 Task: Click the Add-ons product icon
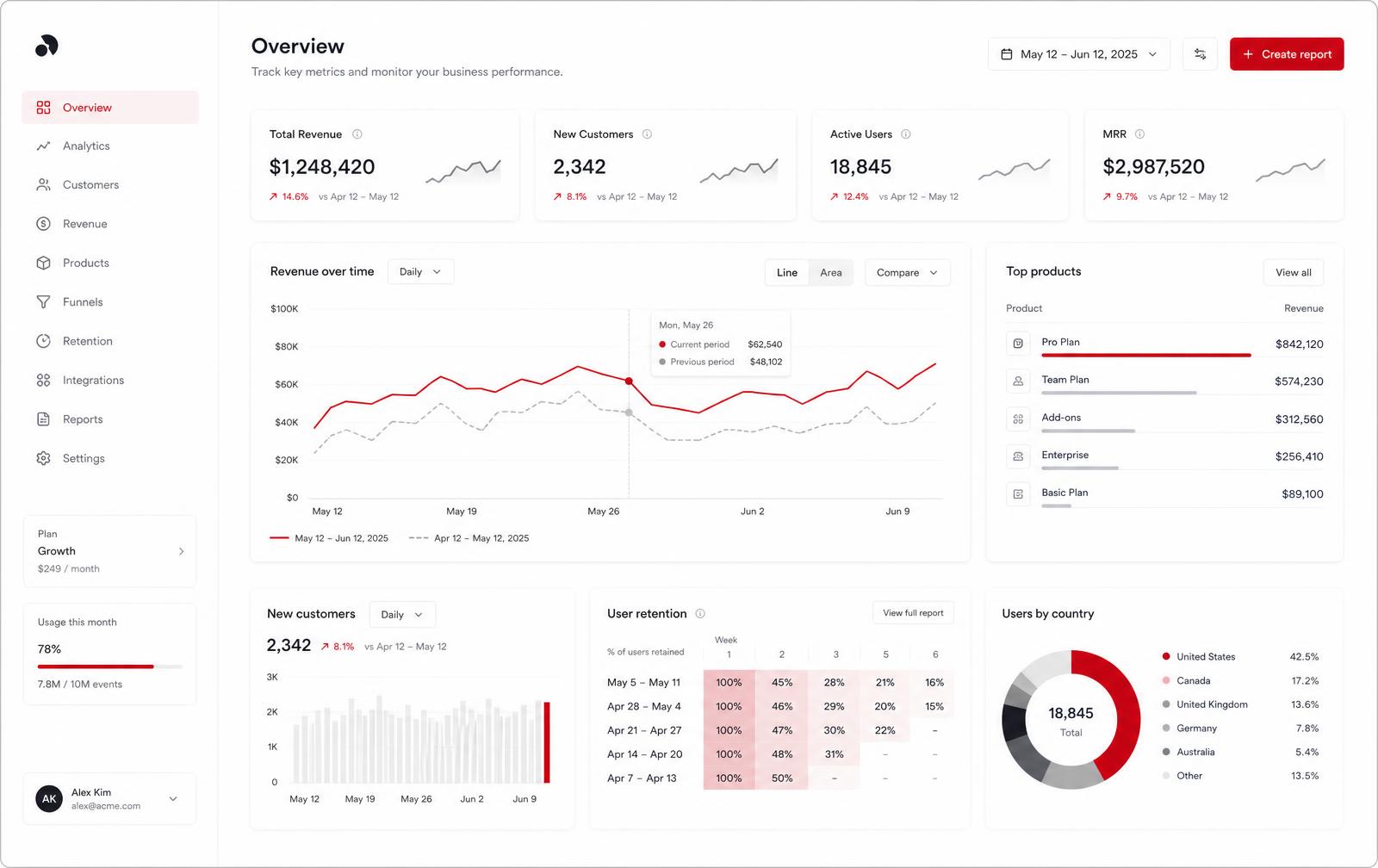point(1018,419)
